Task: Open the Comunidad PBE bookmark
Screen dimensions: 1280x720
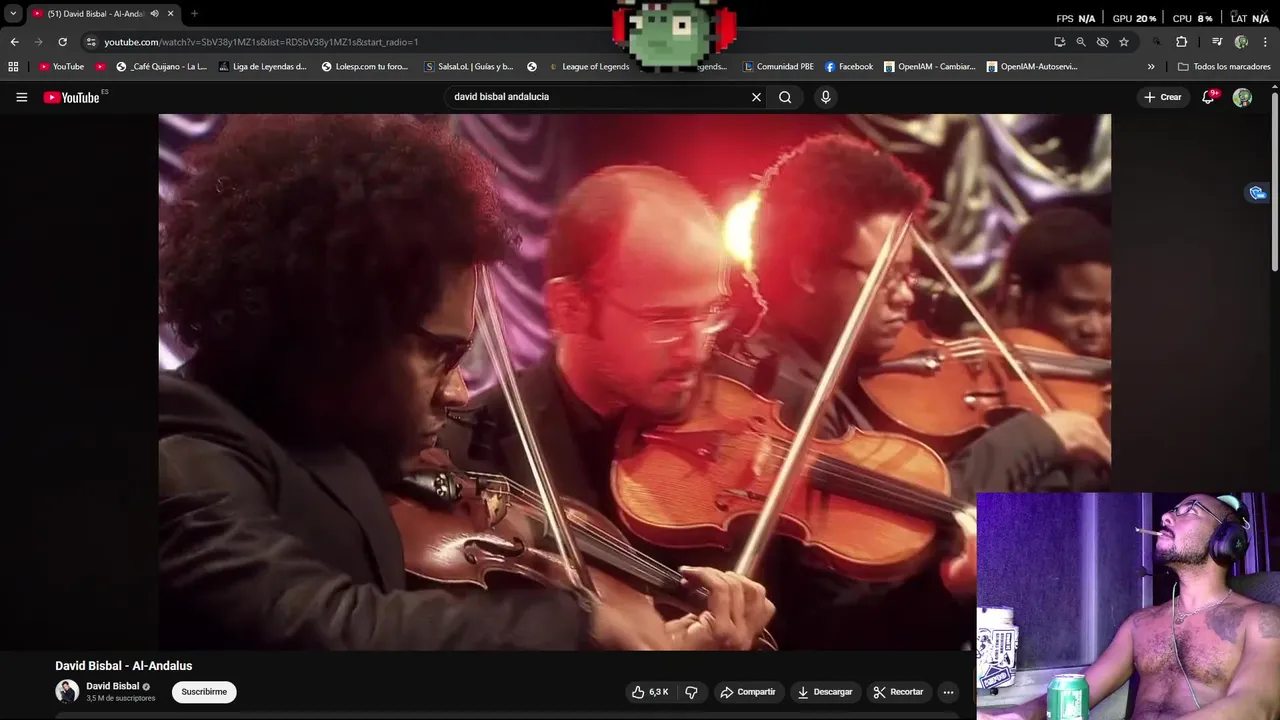Action: pyautogui.click(x=778, y=67)
